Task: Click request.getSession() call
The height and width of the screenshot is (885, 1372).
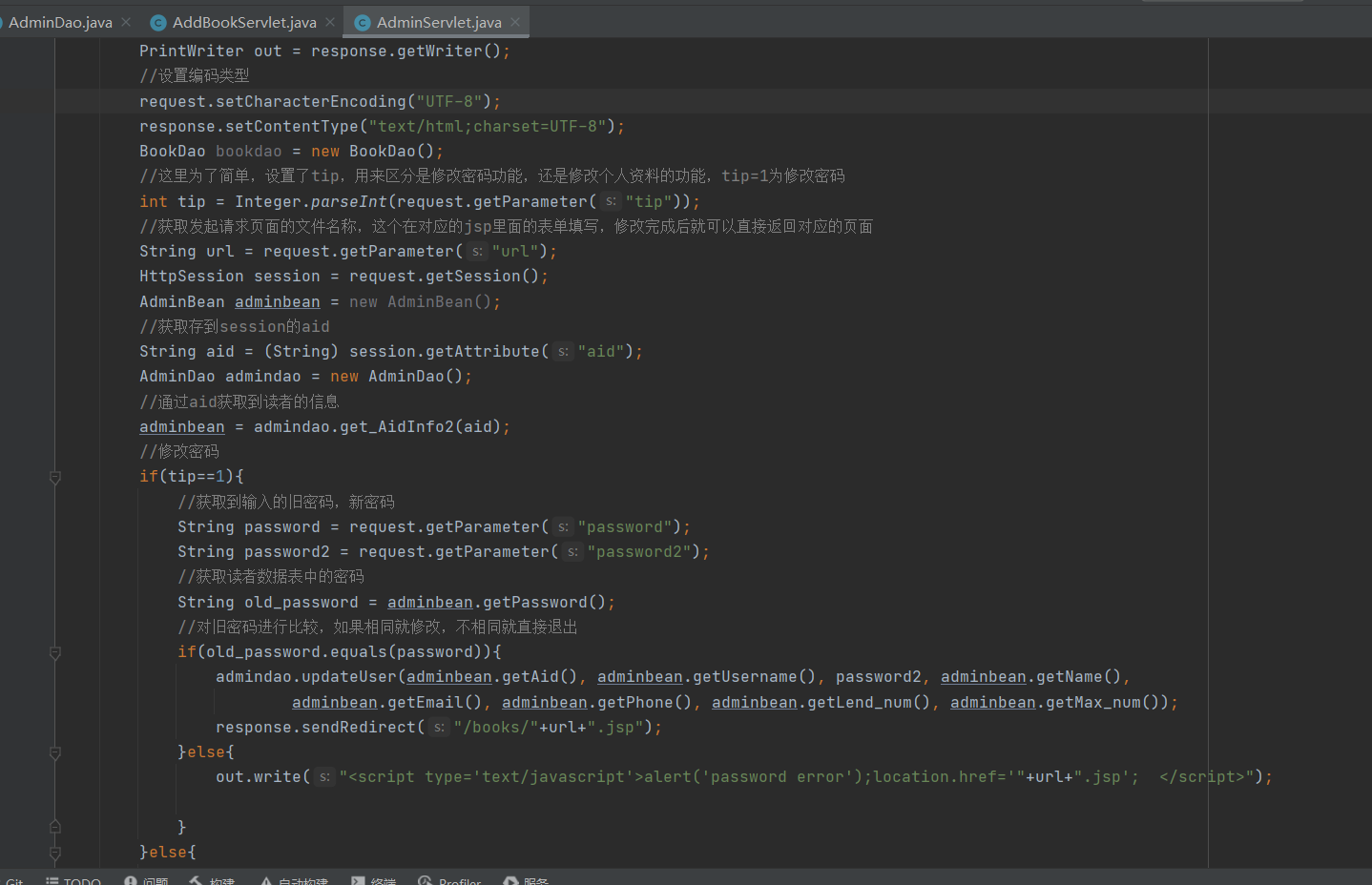Action: (x=444, y=276)
